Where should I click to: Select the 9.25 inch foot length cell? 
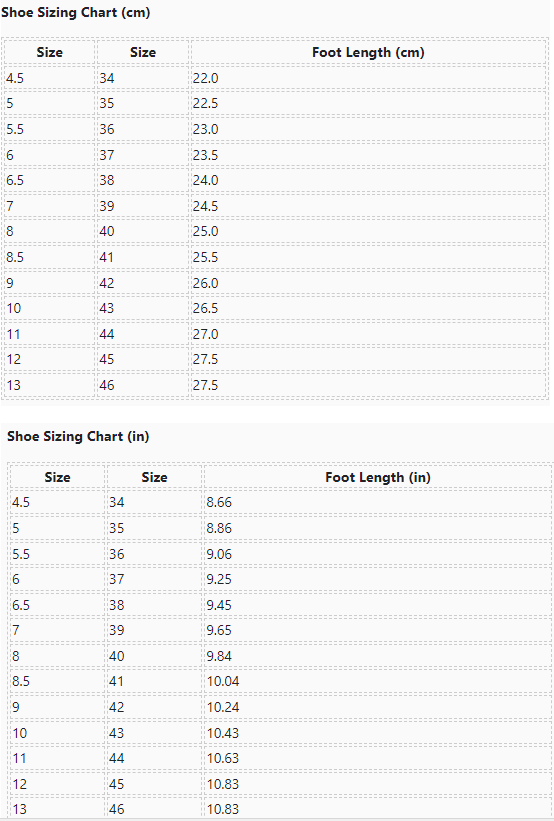click(x=378, y=579)
